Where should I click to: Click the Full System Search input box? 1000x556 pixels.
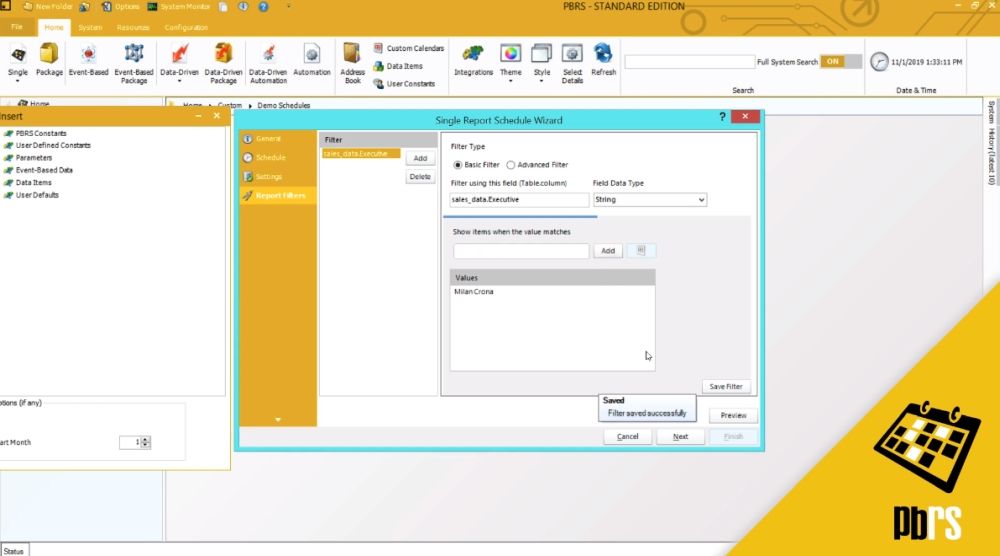click(689, 62)
